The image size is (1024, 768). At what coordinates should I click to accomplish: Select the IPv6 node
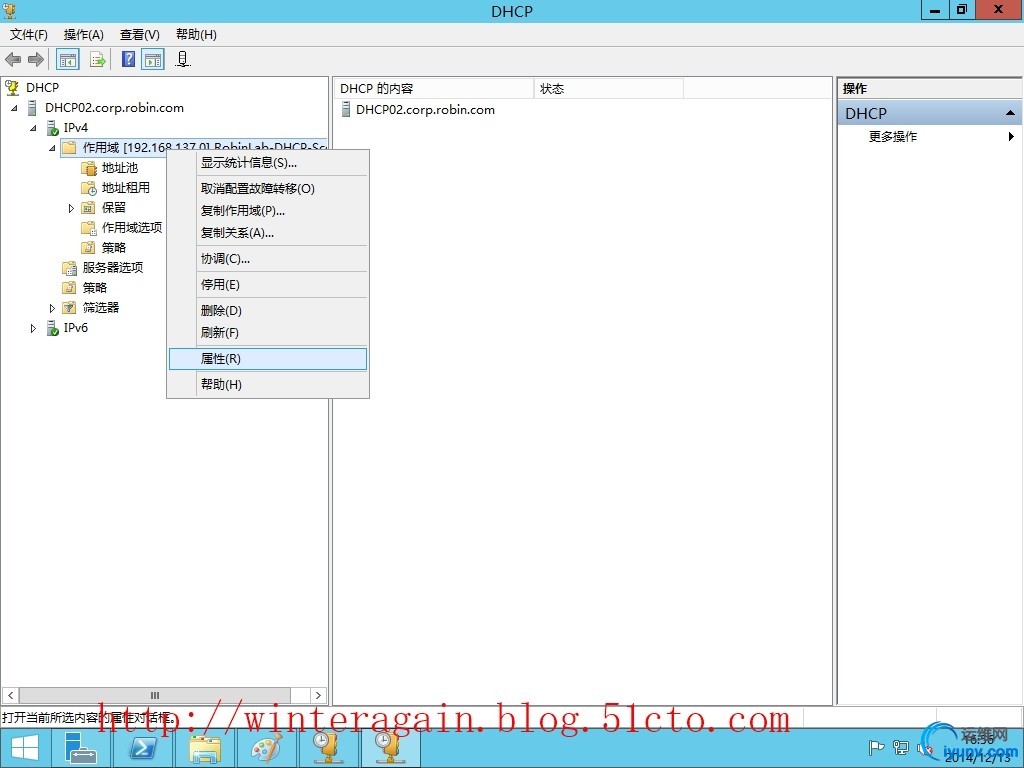76,327
